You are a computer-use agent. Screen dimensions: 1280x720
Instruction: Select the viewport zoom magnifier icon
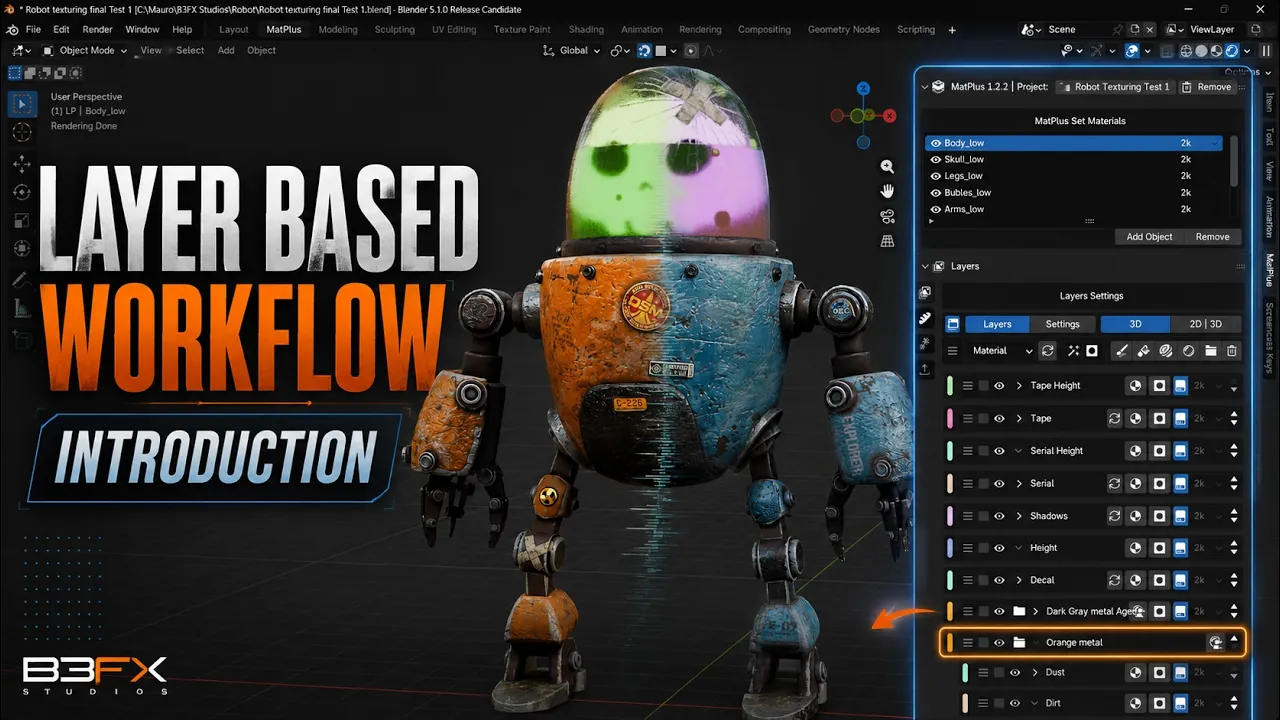[887, 166]
